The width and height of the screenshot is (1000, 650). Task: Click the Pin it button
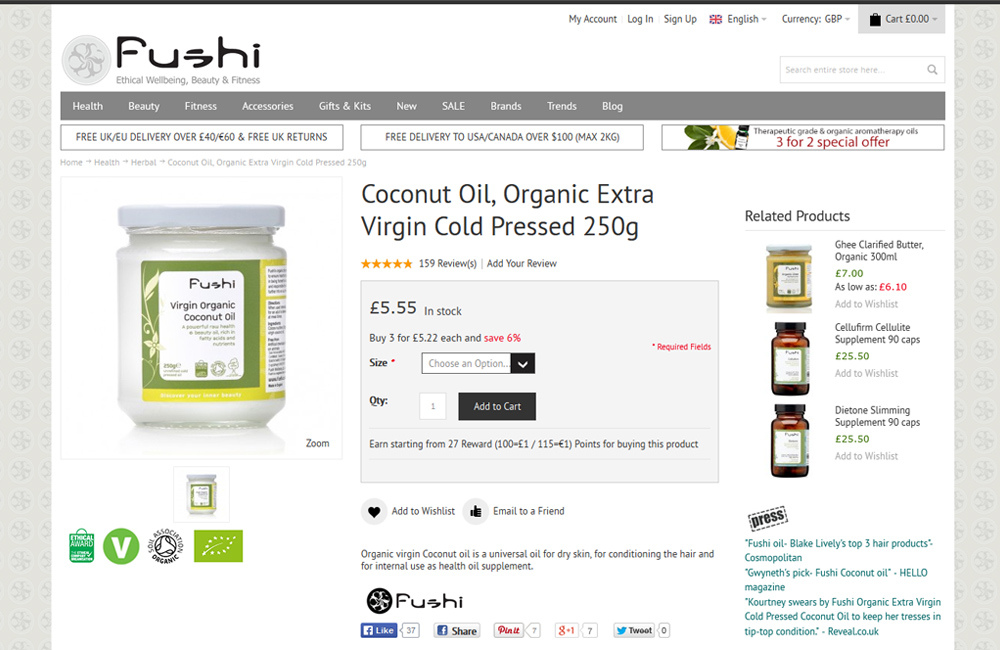tap(509, 630)
